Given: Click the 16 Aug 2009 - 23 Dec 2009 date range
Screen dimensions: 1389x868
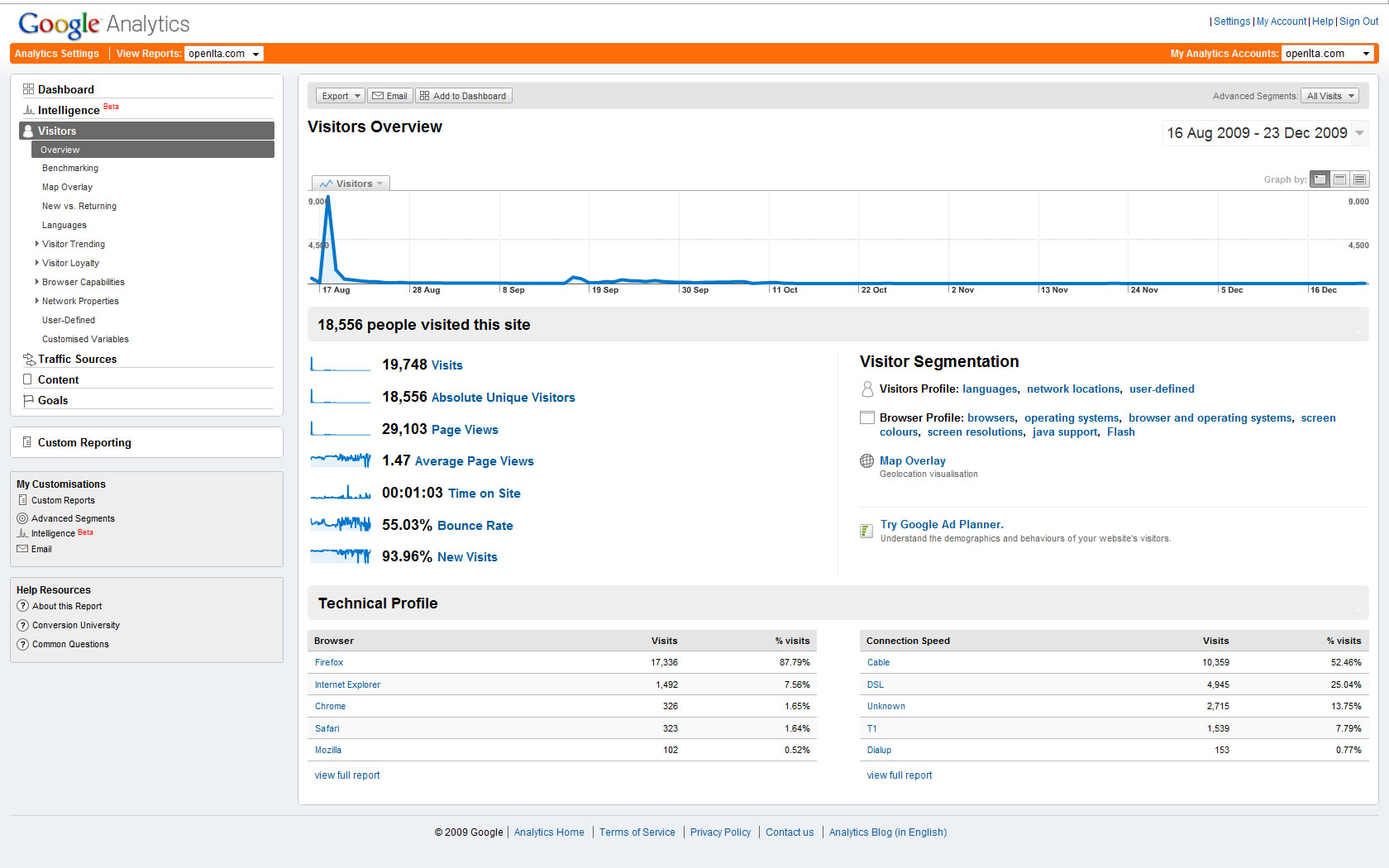Looking at the screenshot, I should (x=1257, y=133).
